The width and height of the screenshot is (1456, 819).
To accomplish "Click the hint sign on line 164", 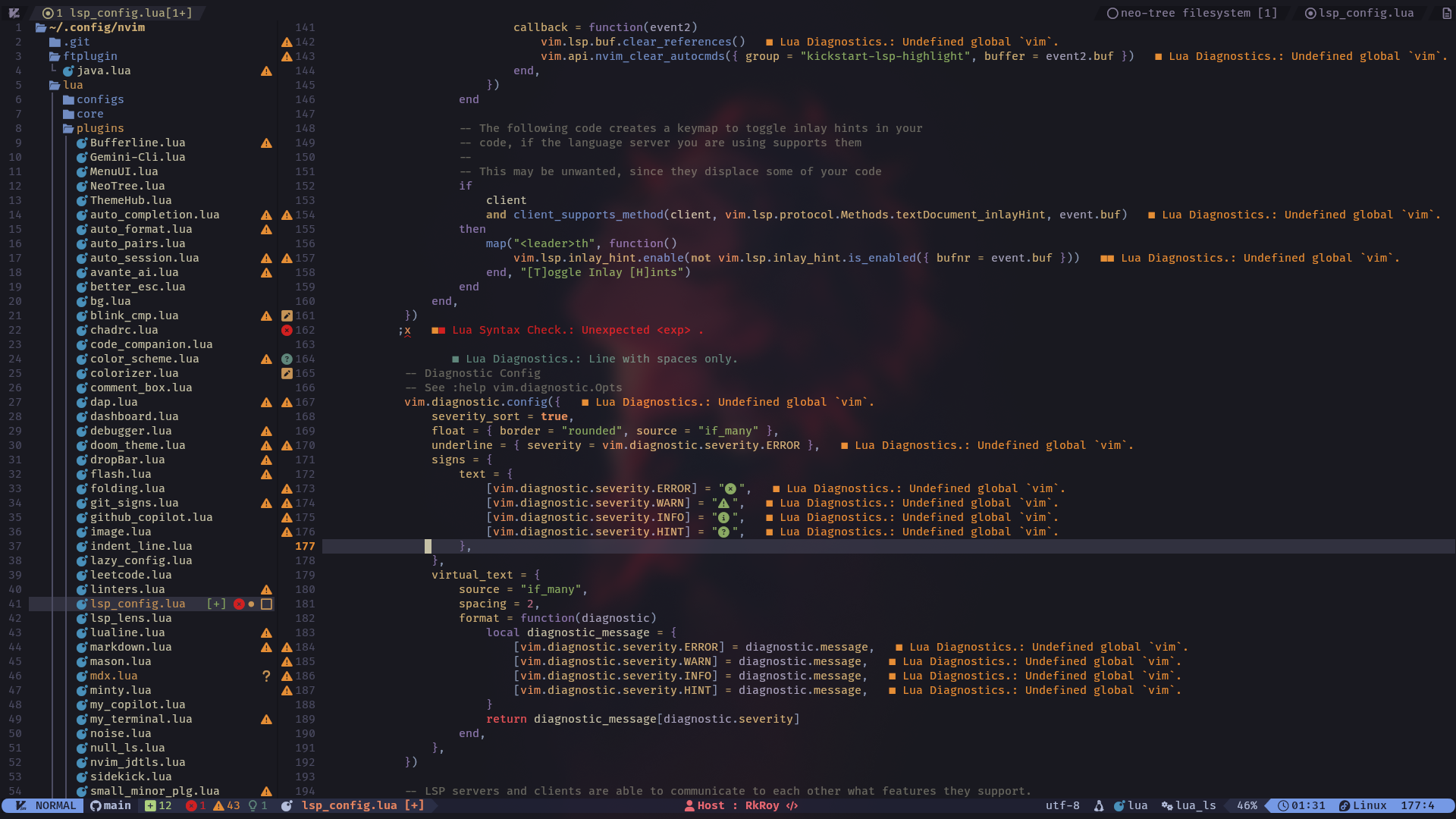I will click(287, 359).
